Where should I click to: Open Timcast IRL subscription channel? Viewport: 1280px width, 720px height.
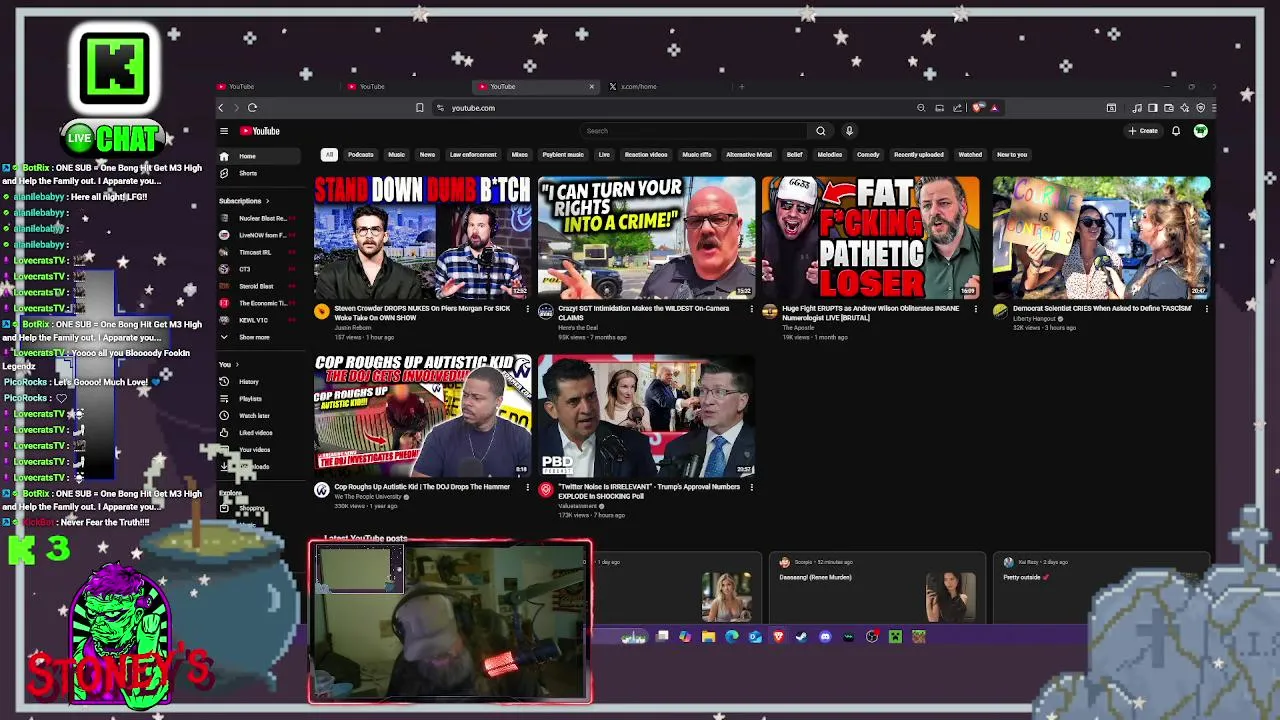pos(258,252)
